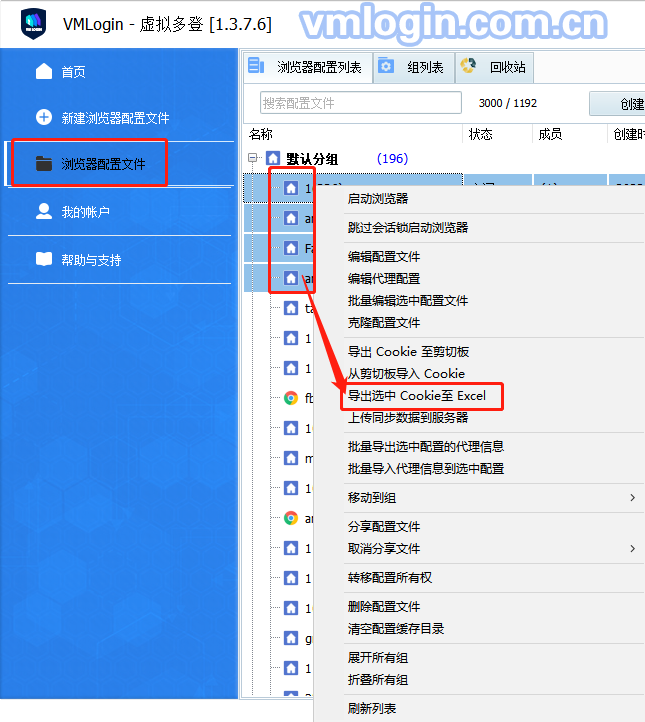Click the gear icon on 组列表 tab
The image size is (645, 722).
click(385, 66)
